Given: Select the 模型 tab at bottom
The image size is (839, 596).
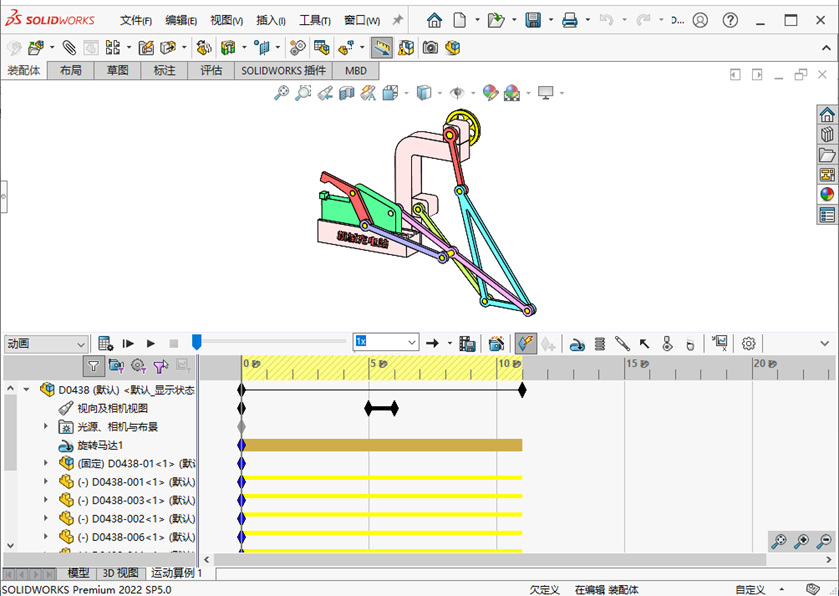Looking at the screenshot, I should tap(78, 573).
